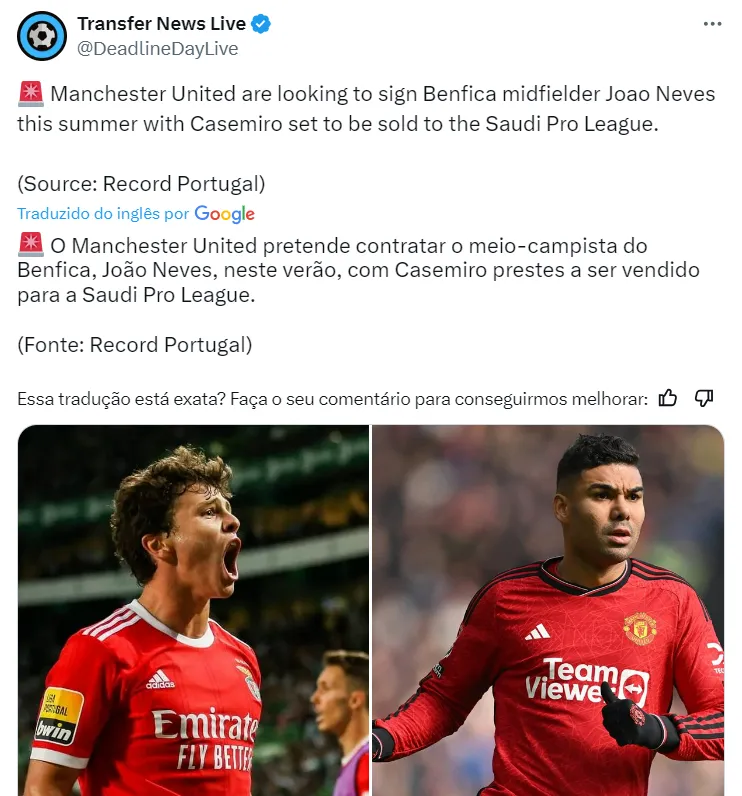Click the TeamViewer logo on Casemiro's shirt
742x796 pixels.
(x=586, y=681)
